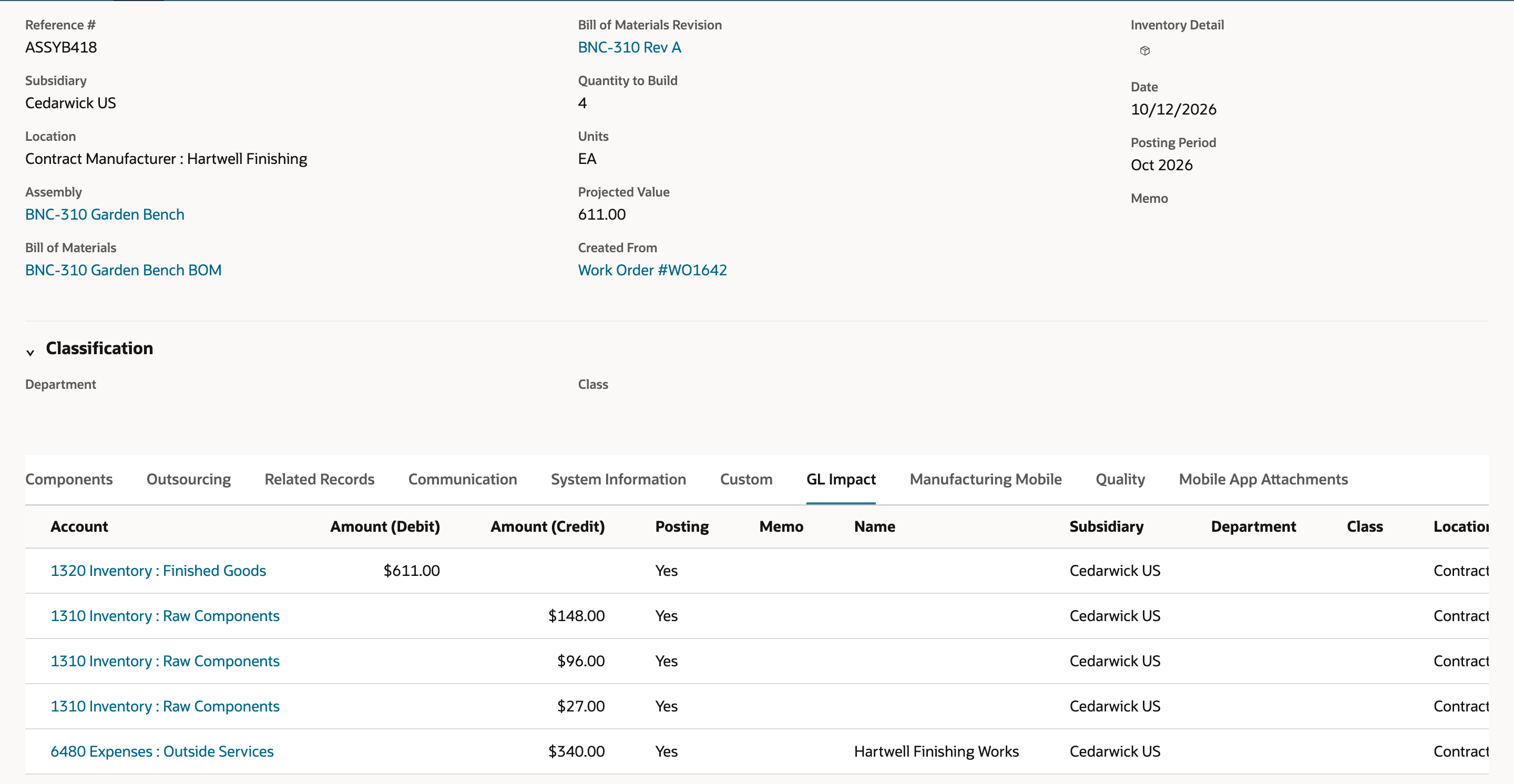Switch to the Quality tab
Screen dimensions: 1514x784
tap(1120, 479)
